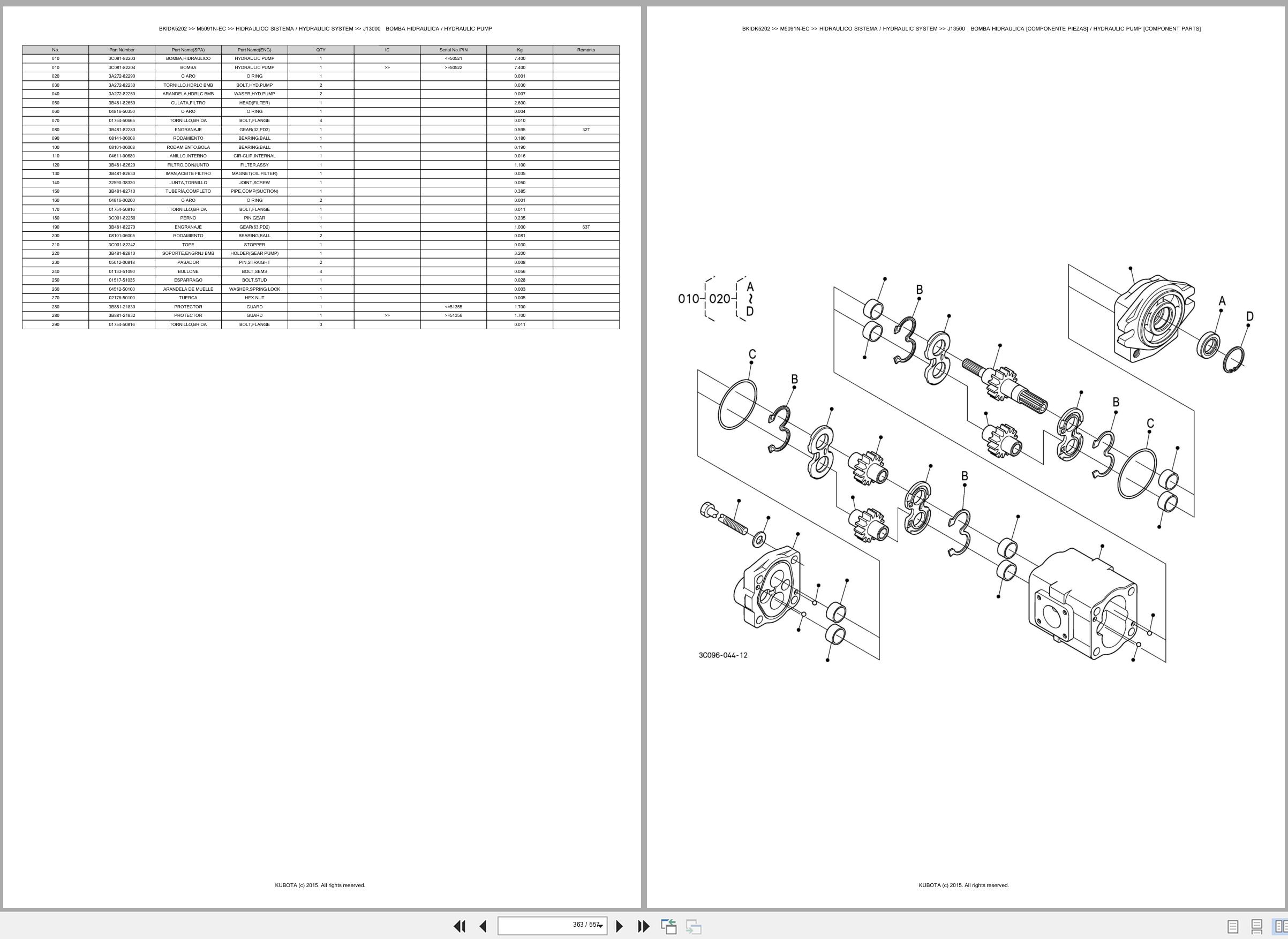Viewport: 1288px width, 939px height.
Task: Switch to continuous scrolling page view
Action: pyautogui.click(x=1257, y=927)
